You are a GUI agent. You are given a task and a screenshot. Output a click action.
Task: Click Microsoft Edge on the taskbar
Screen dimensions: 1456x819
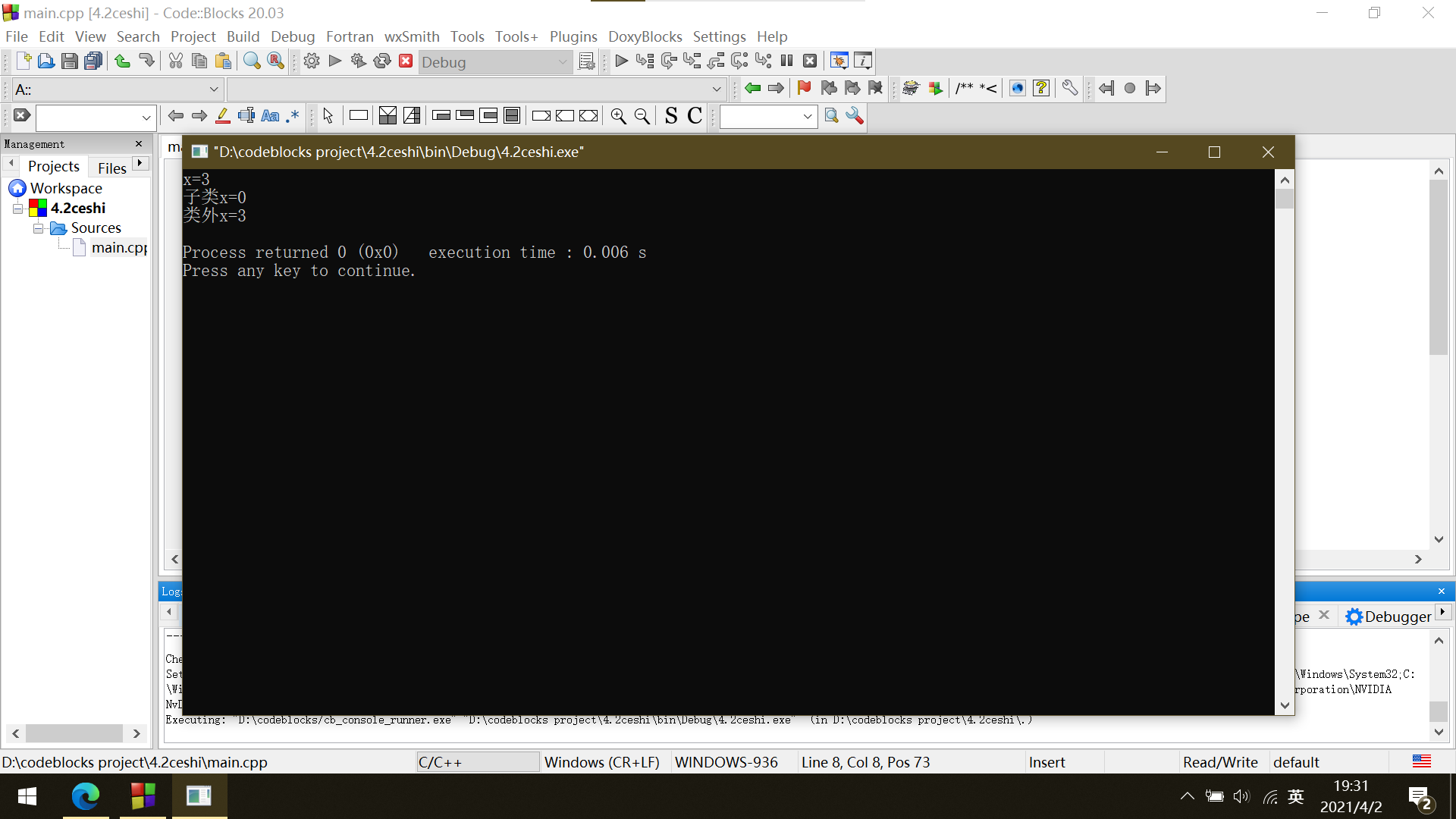coord(85,795)
